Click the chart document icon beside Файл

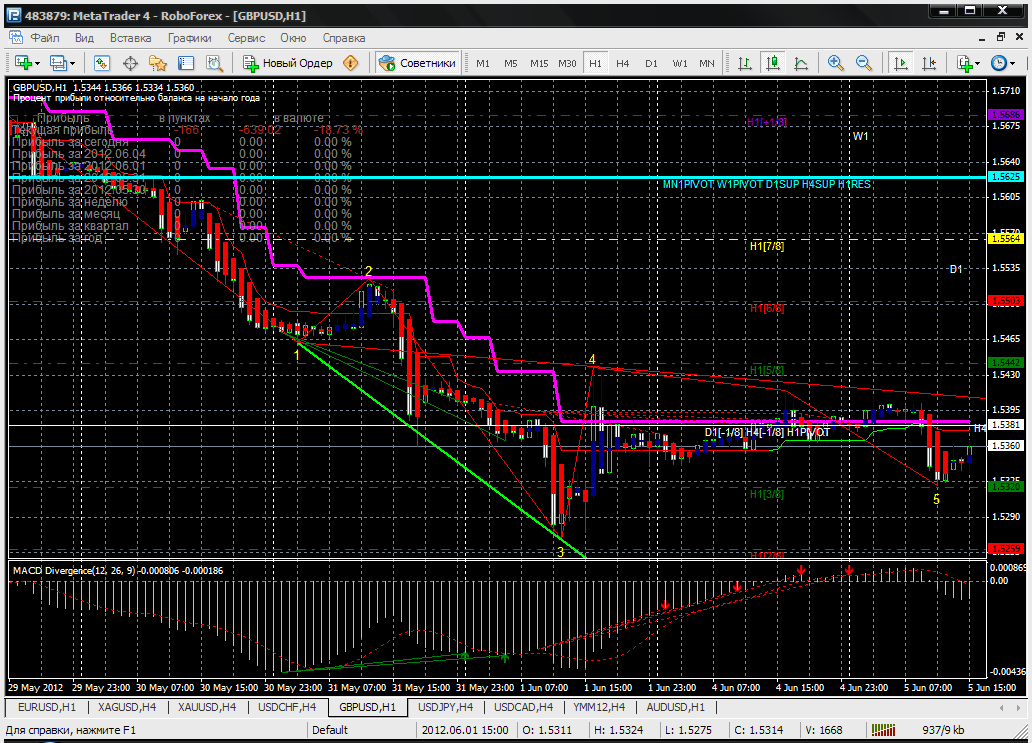(x=14, y=38)
